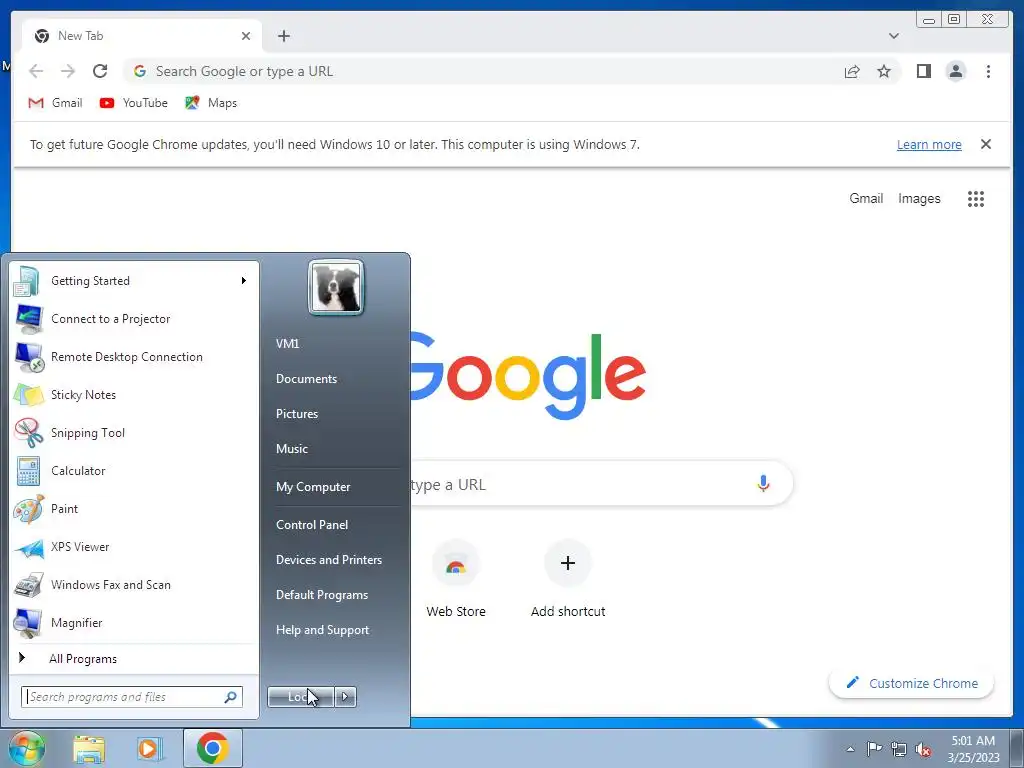Image resolution: width=1024 pixels, height=768 pixels.
Task: Launch Magnifier from Start menu
Action: click(x=134, y=623)
